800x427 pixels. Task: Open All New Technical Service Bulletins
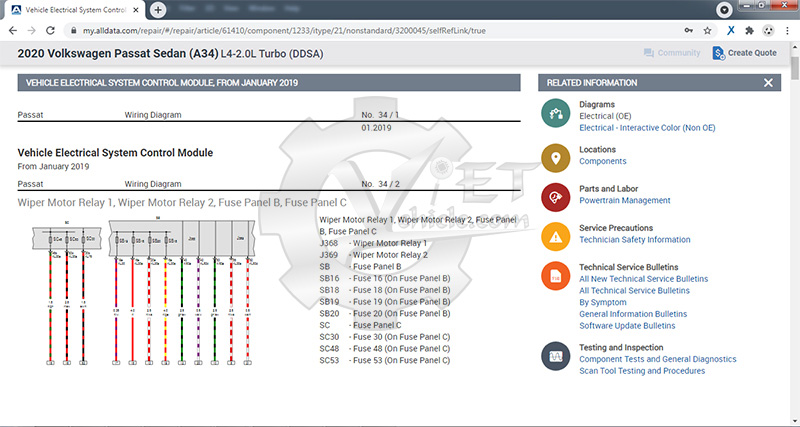tap(643, 279)
